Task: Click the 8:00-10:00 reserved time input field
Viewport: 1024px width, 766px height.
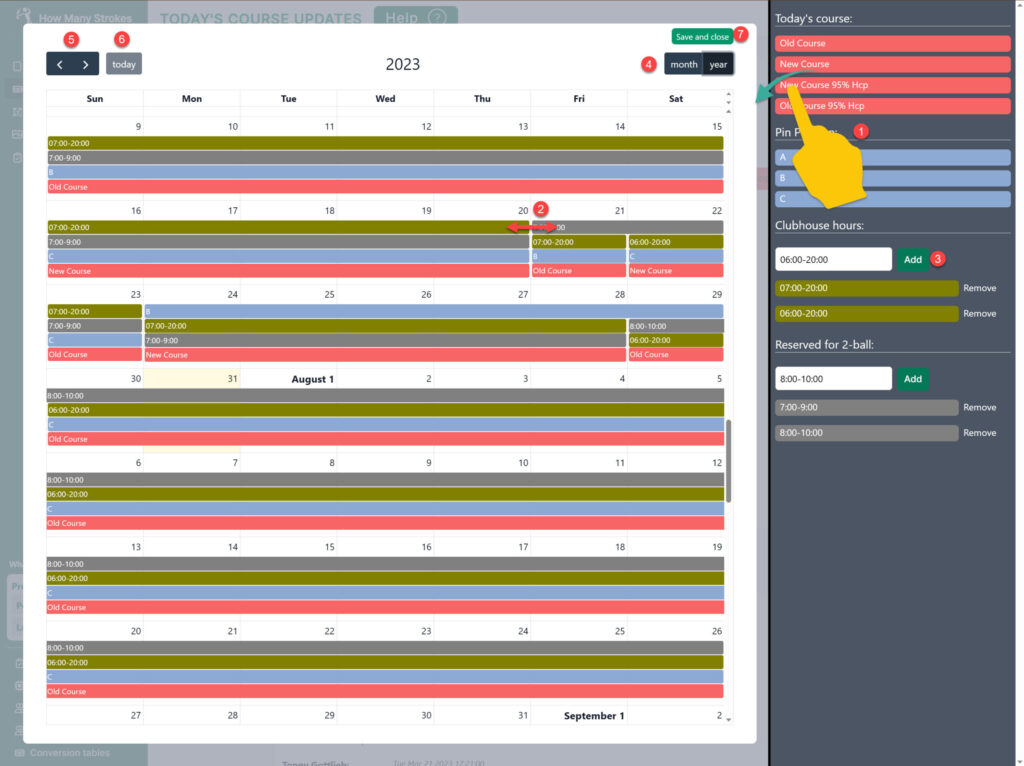Action: click(833, 378)
